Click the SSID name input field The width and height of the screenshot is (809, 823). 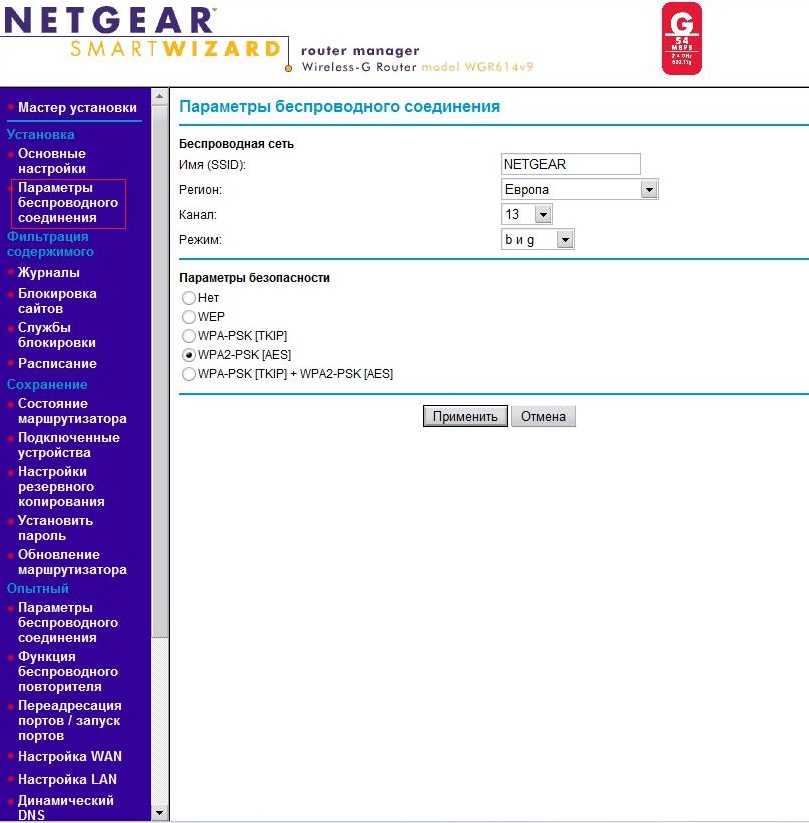click(x=570, y=165)
